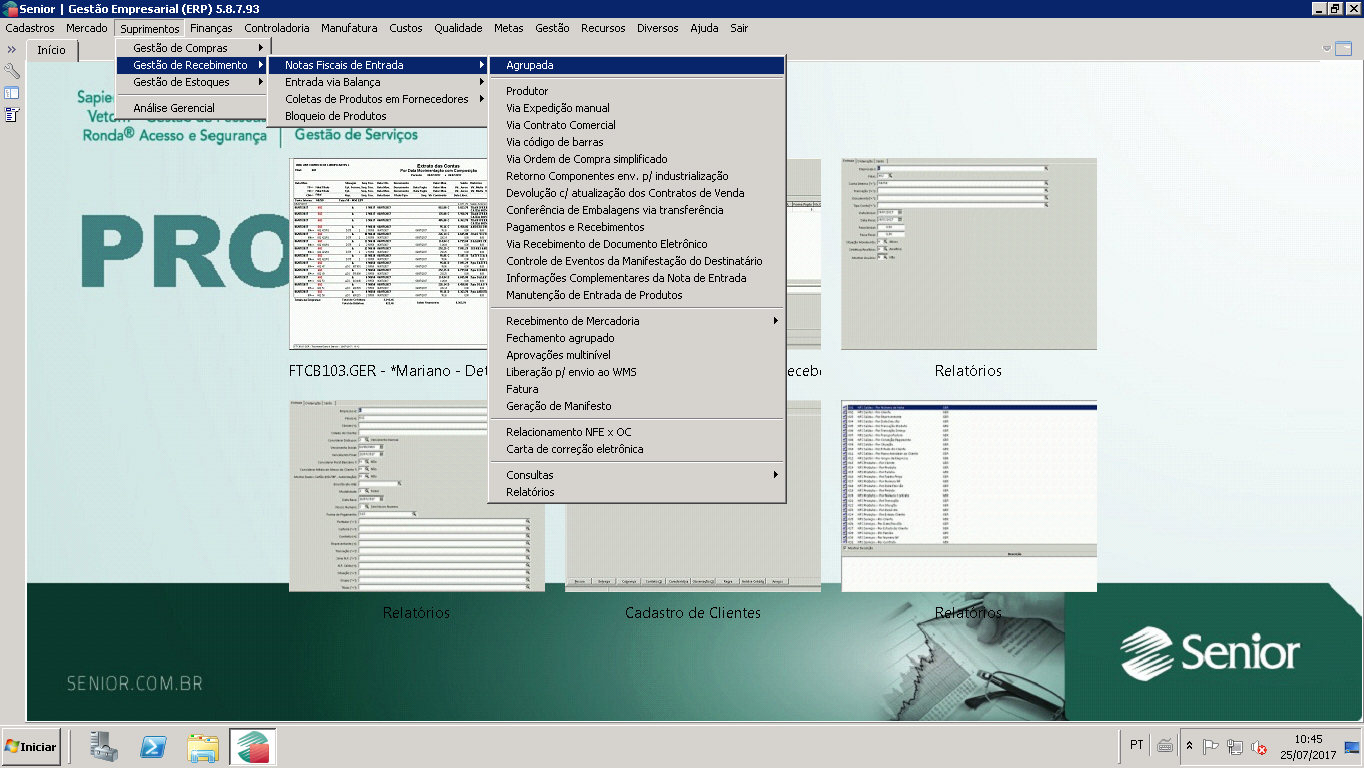Open the top-right Relatórios thumbnail
Image resolution: width=1364 pixels, height=768 pixels.
(x=969, y=253)
